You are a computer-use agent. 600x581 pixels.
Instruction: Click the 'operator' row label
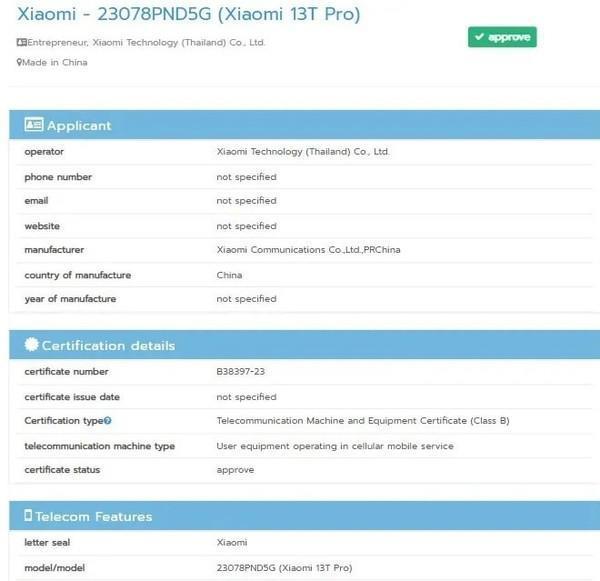pos(44,152)
